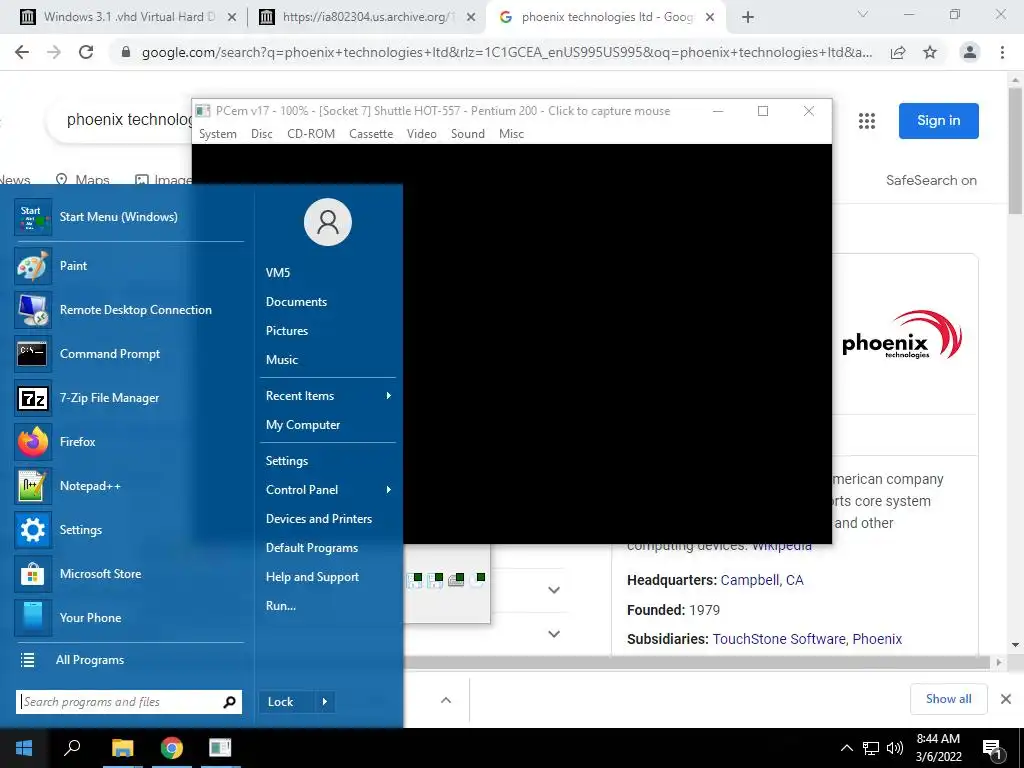Switch to Chrome on the taskbar

(x=172, y=748)
